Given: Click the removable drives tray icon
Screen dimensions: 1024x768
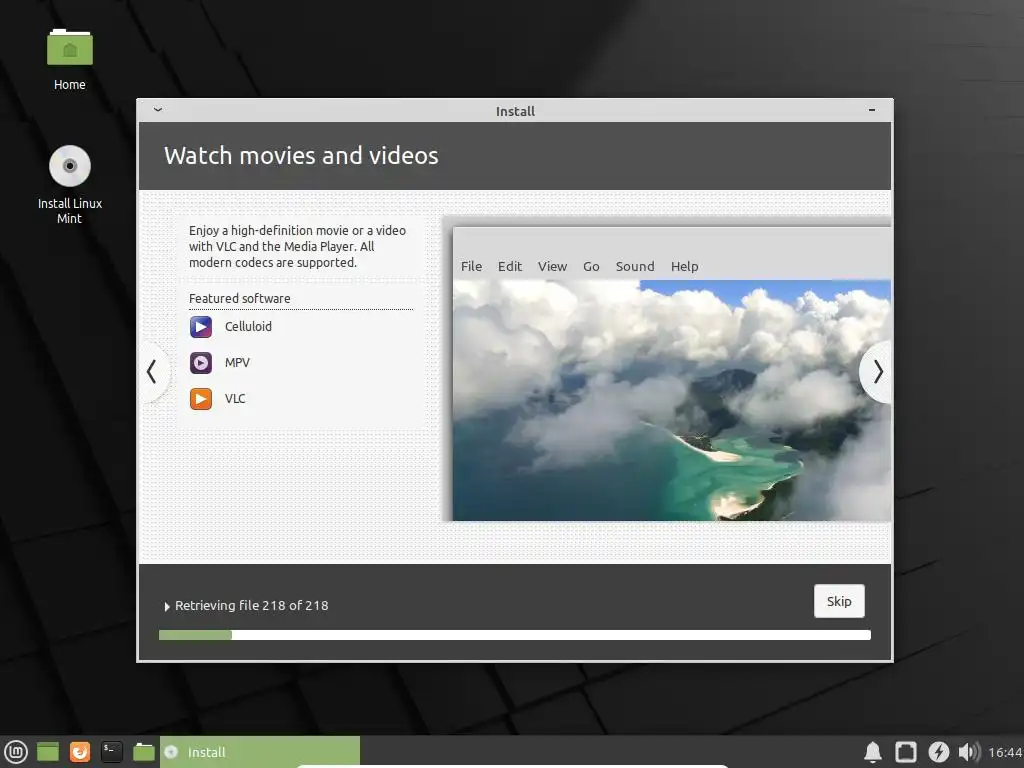Looking at the screenshot, I should coord(906,752).
